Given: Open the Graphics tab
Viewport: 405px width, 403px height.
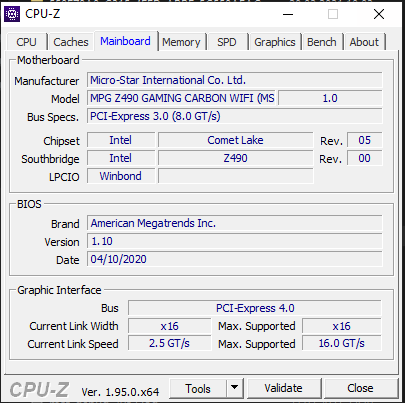Looking at the screenshot, I should (x=275, y=42).
